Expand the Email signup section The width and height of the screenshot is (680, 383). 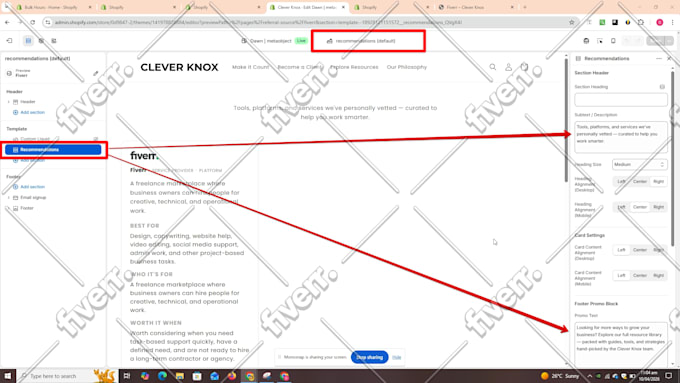click(8, 197)
